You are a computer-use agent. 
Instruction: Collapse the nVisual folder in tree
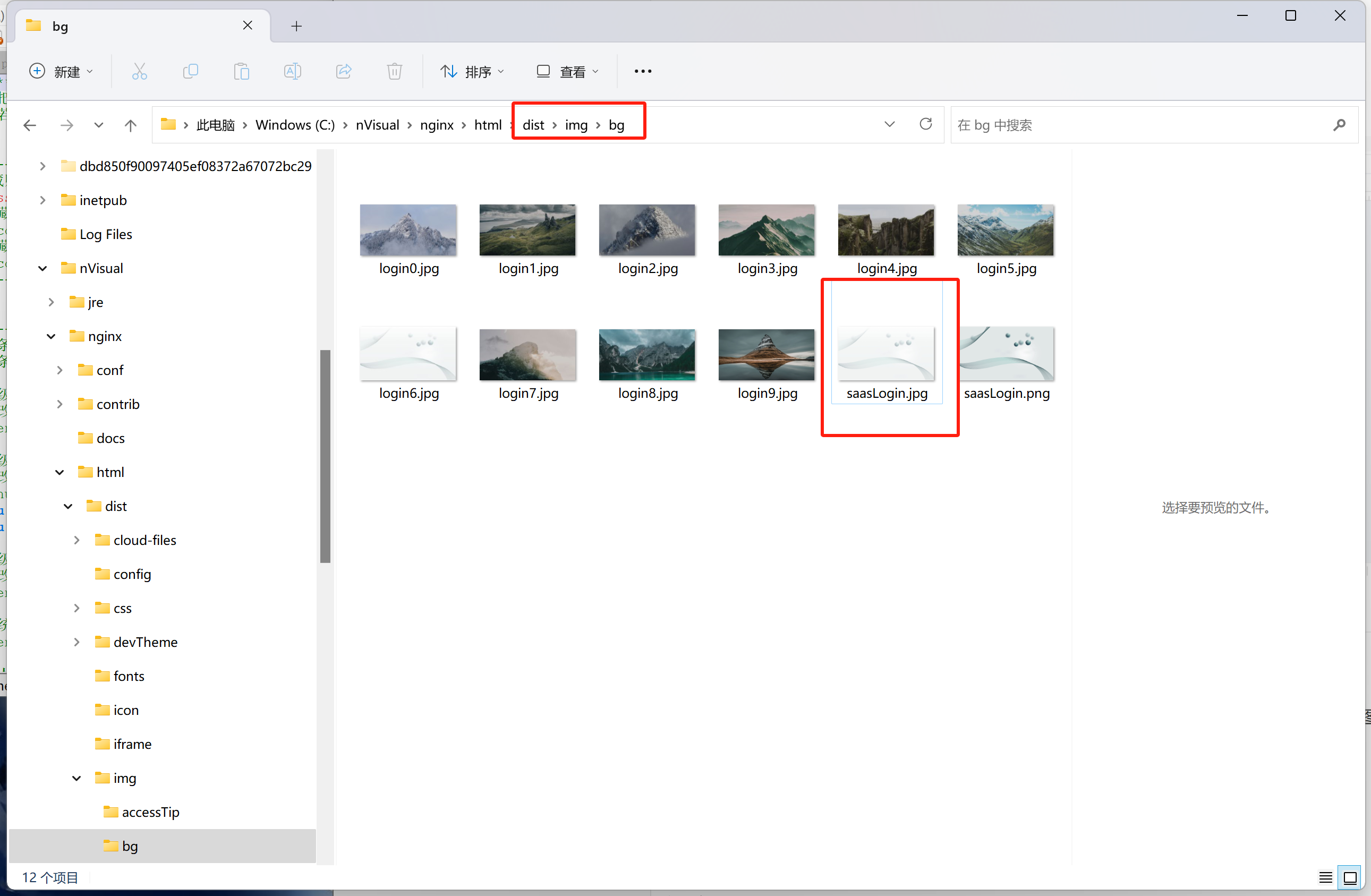(42, 268)
